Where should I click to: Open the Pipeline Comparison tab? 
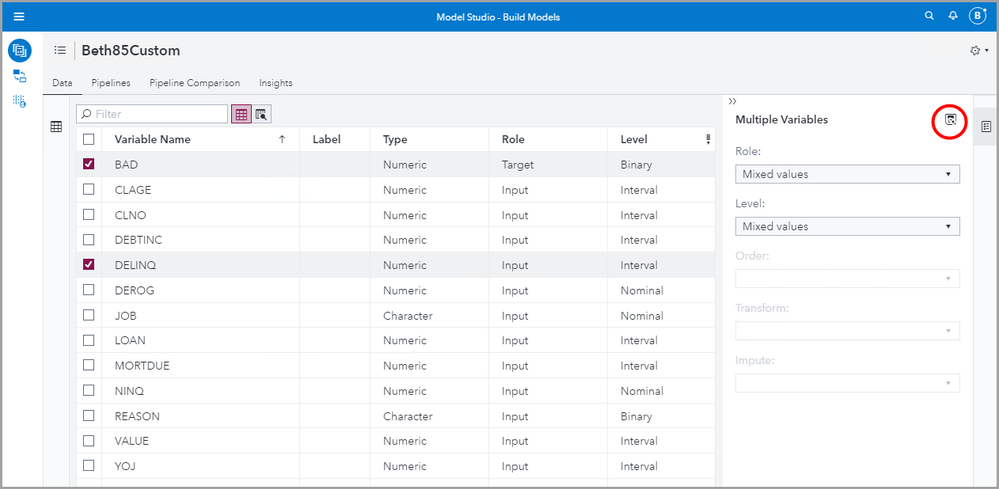(195, 83)
